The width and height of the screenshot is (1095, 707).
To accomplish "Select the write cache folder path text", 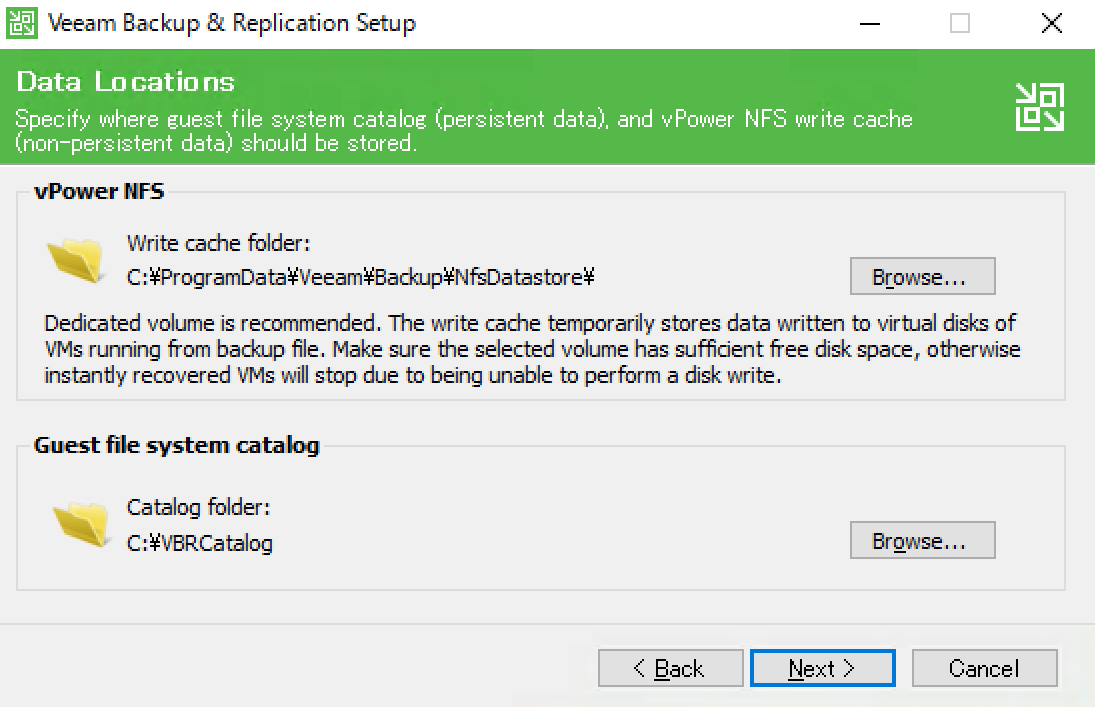I will click(x=358, y=278).
